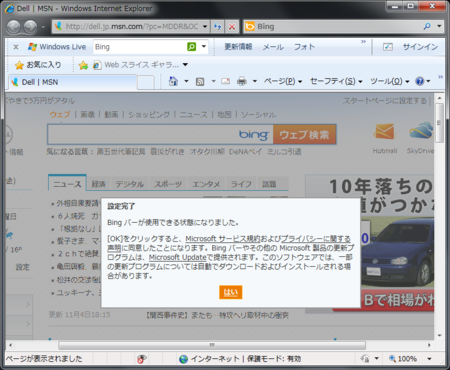The width and height of the screenshot is (450, 370).
Task: Select the ニュース news tab
Action: click(67, 184)
